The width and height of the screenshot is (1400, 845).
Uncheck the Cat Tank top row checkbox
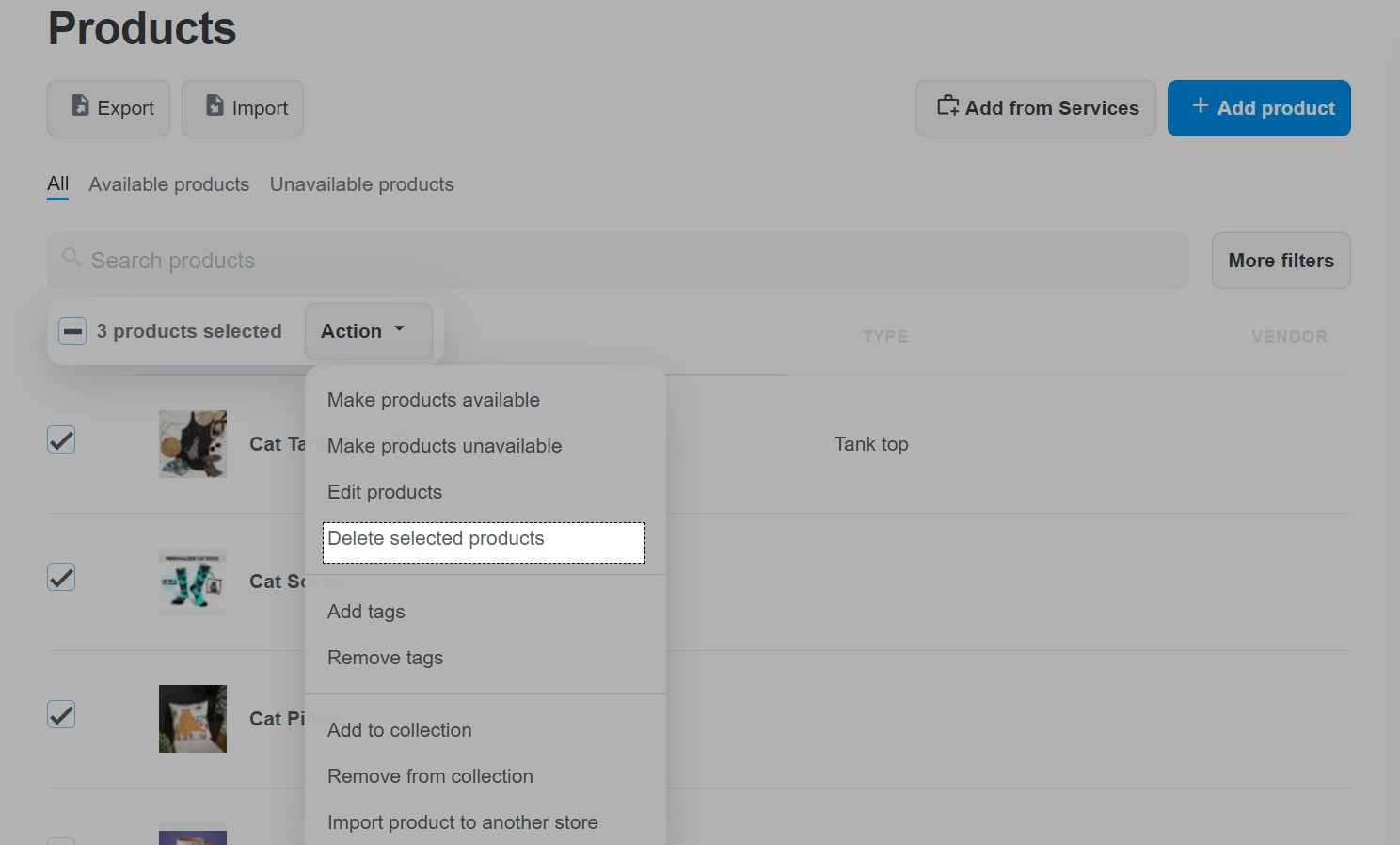[60, 439]
